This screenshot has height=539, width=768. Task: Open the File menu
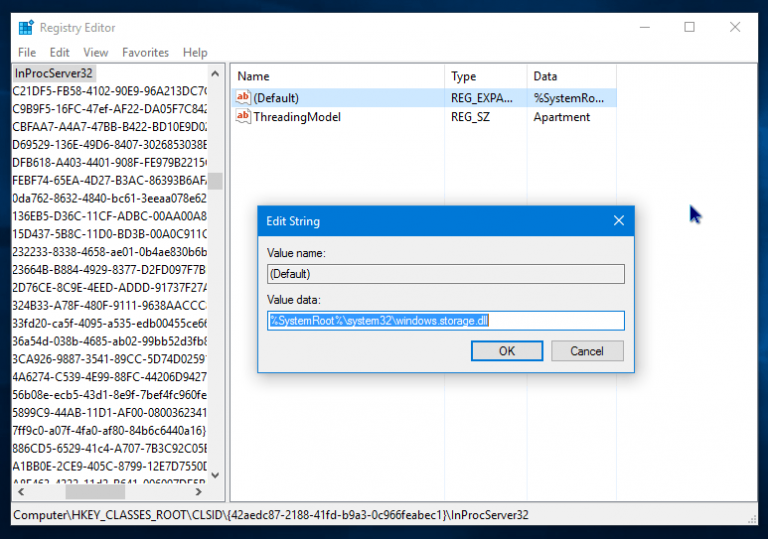(27, 52)
